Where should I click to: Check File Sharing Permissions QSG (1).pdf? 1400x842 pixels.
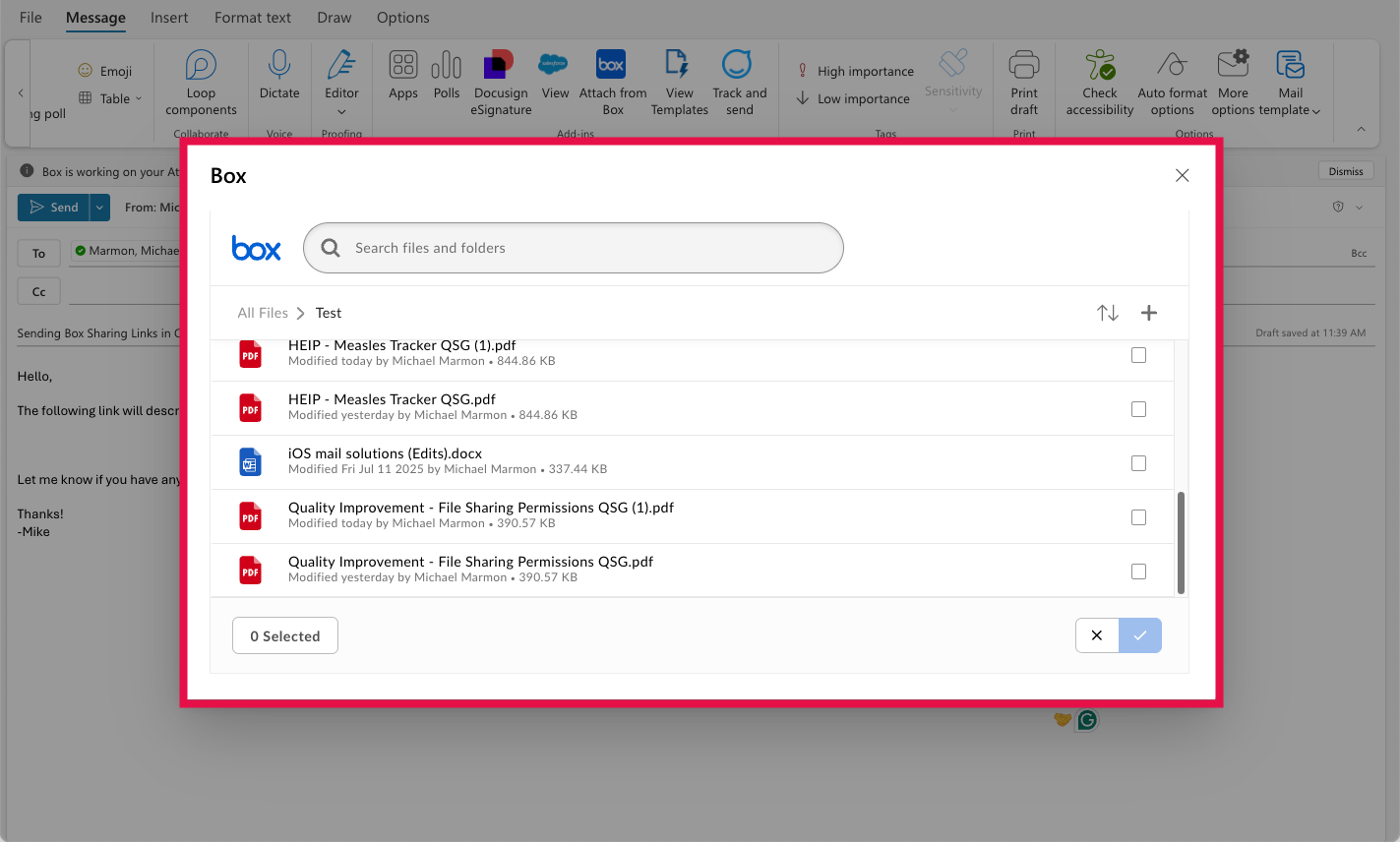(x=1138, y=517)
